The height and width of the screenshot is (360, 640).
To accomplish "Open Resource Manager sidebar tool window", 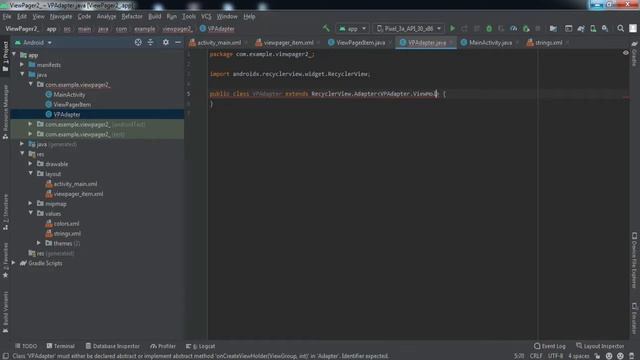I will tap(5, 112).
